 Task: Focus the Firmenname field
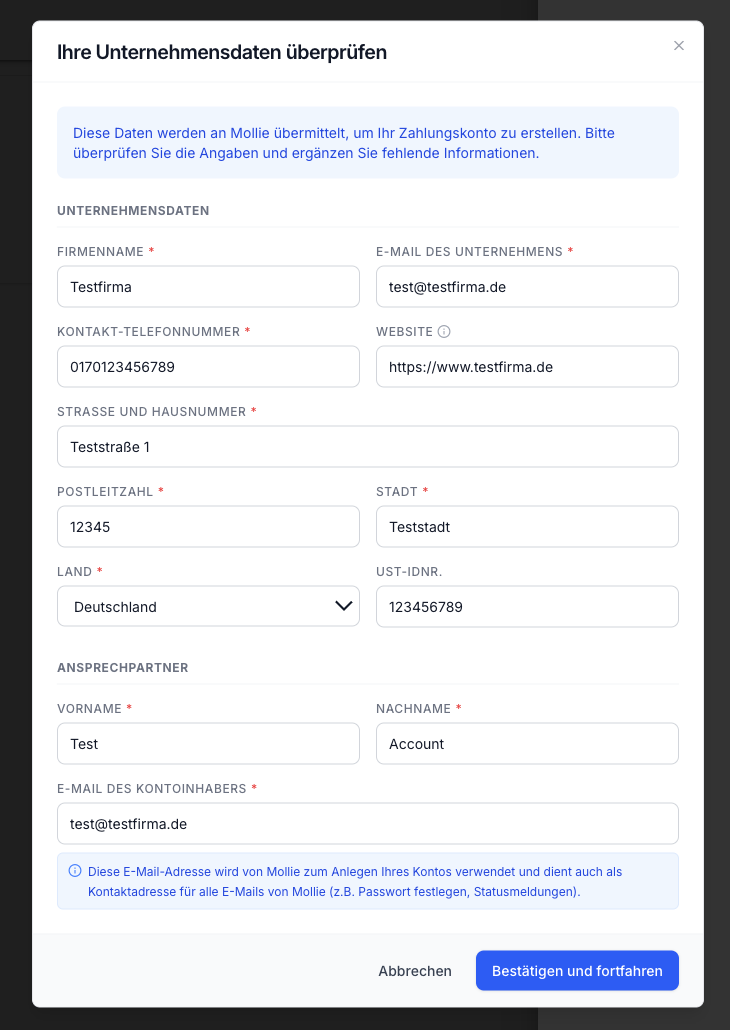[x=208, y=286]
